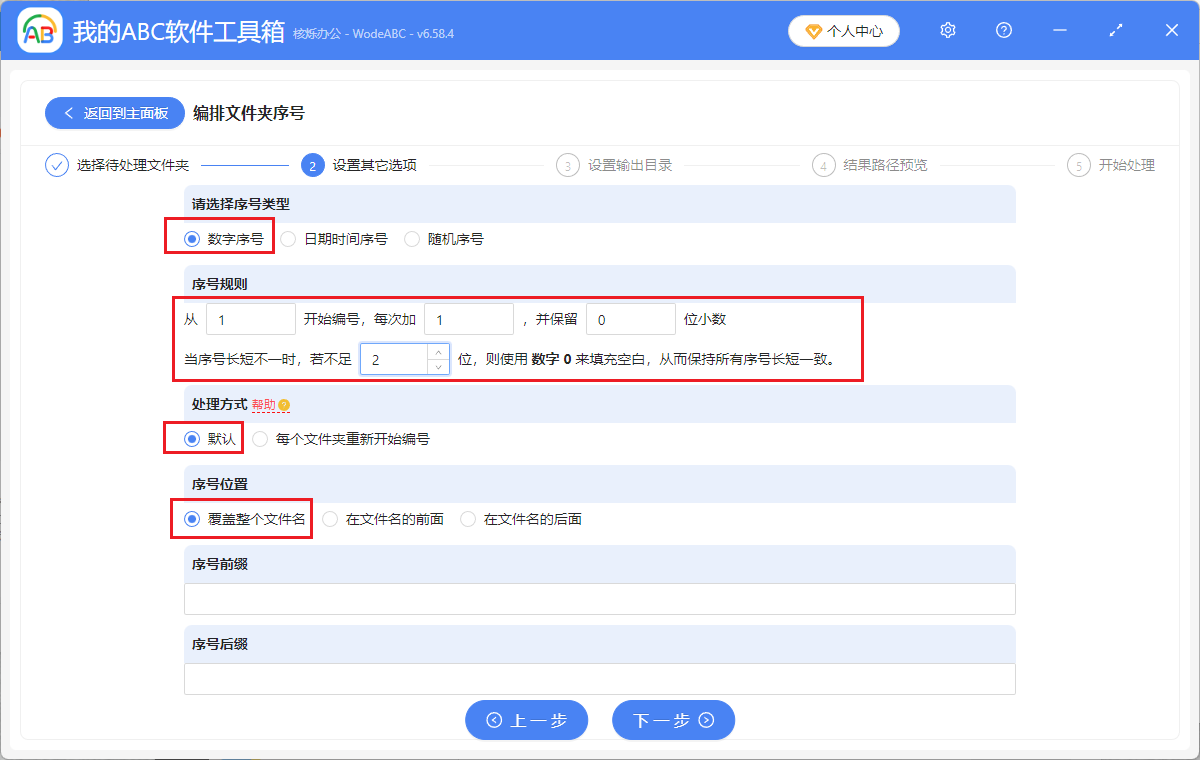1200x760 pixels.
Task: Click step 4 结果路径预览 circle icon
Action: [824, 165]
